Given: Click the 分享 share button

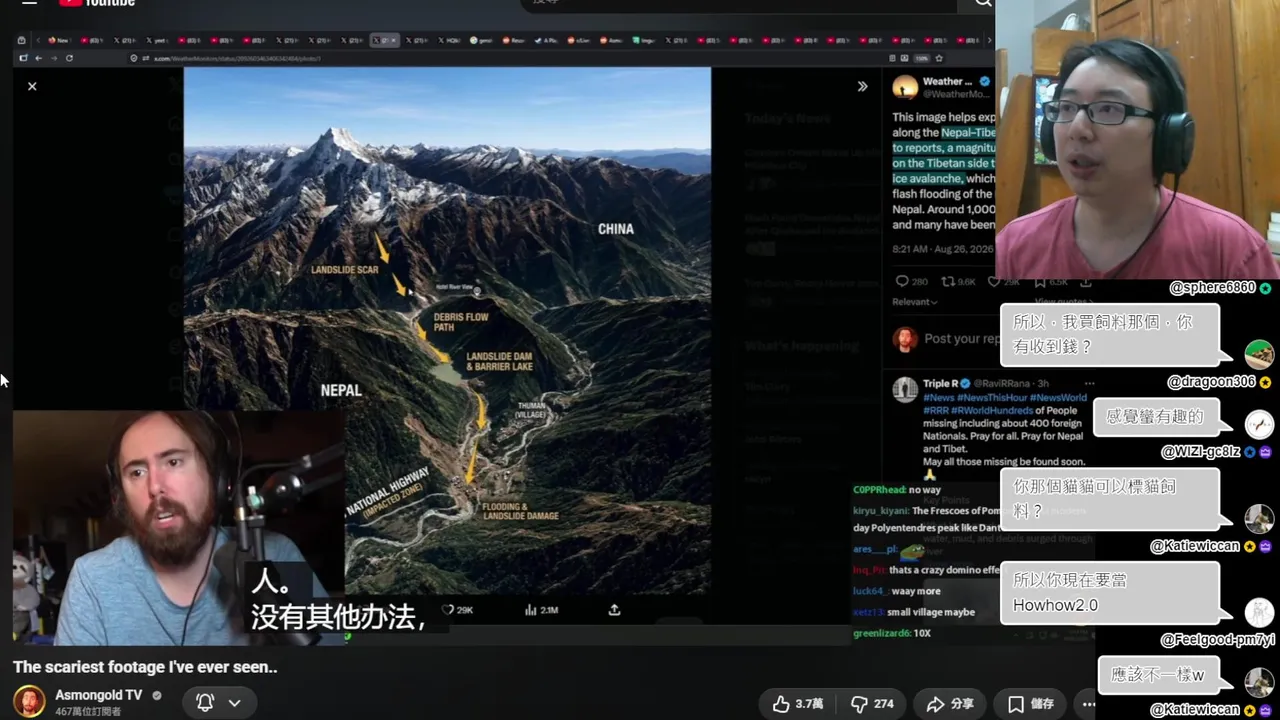Looking at the screenshot, I should (x=949, y=704).
